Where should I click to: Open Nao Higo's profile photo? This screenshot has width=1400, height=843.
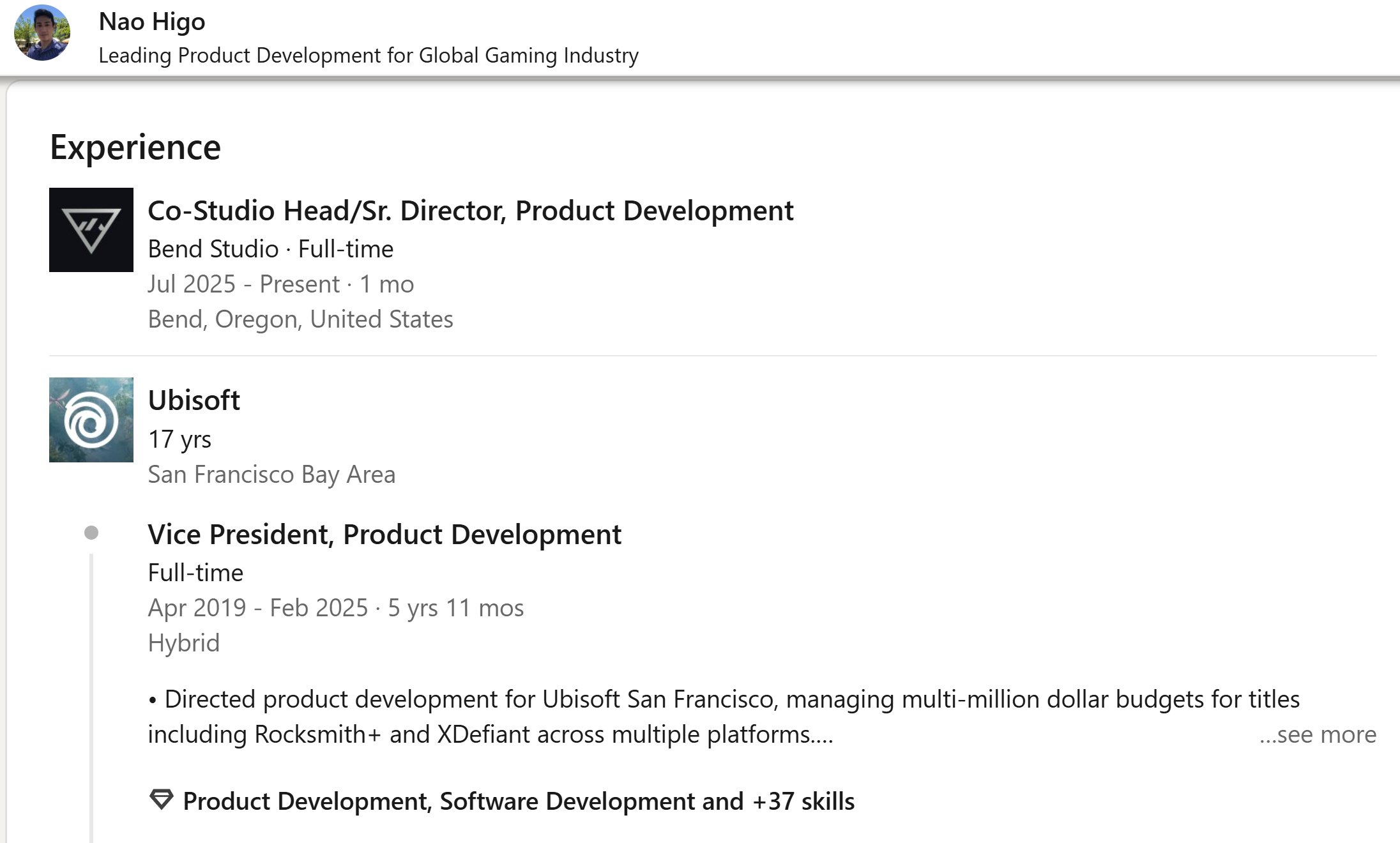(42, 33)
